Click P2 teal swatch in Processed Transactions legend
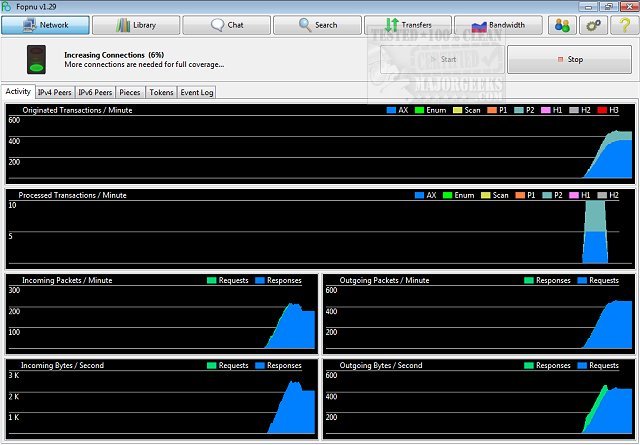The width and height of the screenshot is (640, 445). pos(547,196)
